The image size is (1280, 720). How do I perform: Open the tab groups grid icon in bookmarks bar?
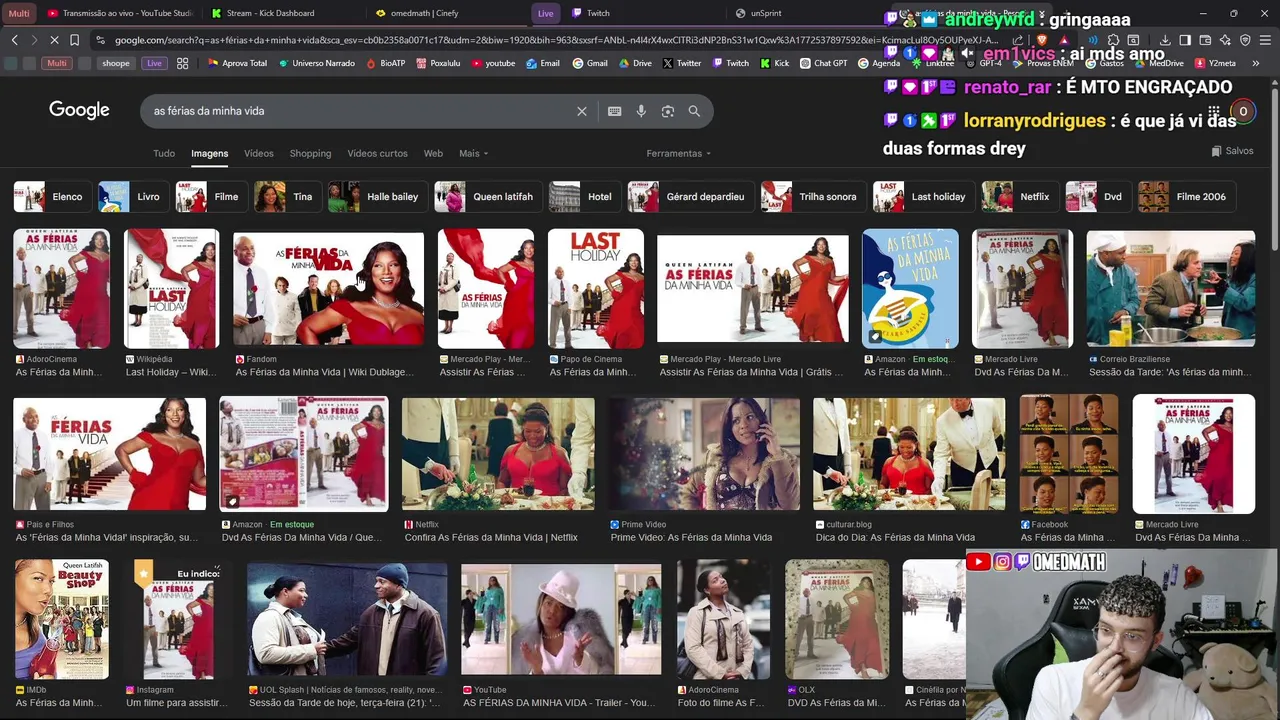point(182,63)
